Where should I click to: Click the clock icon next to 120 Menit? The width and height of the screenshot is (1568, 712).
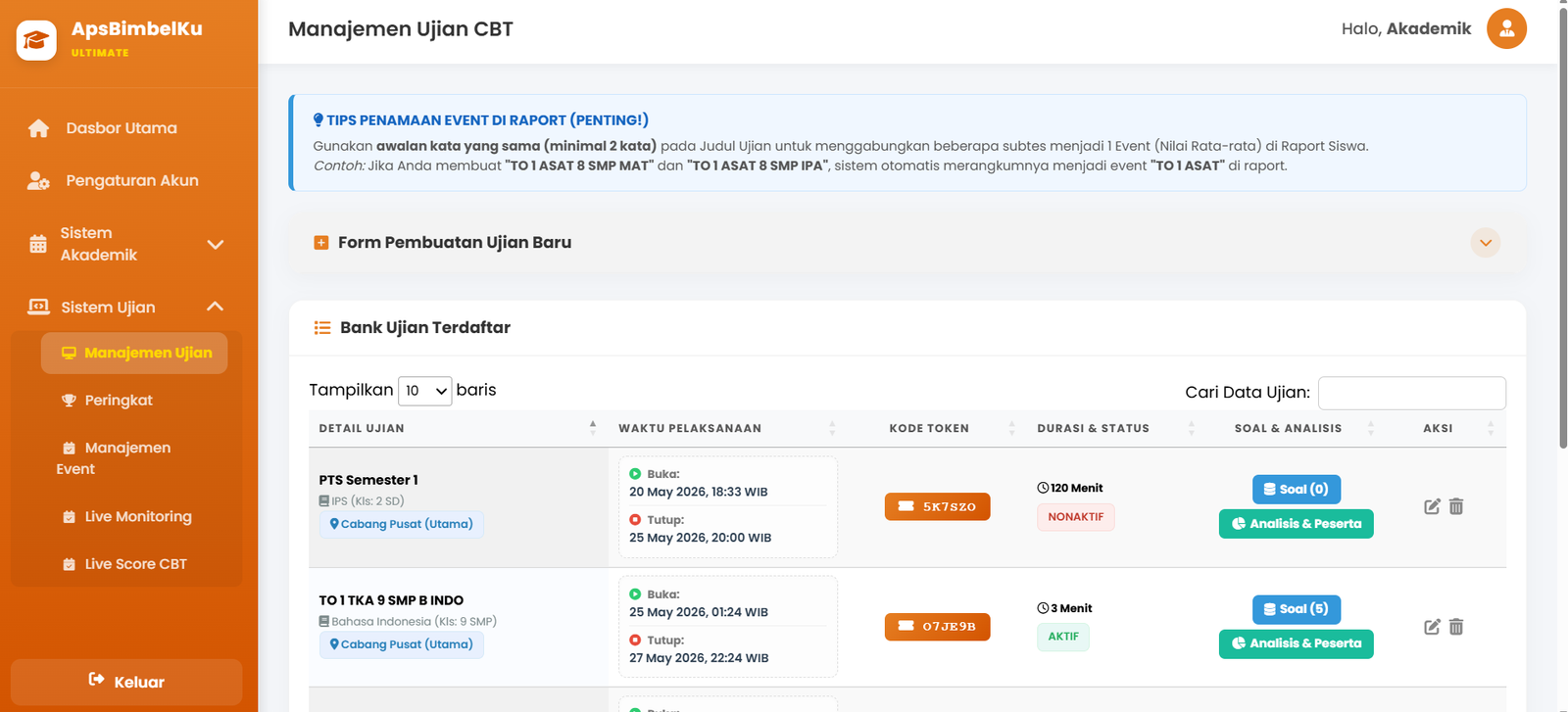[1043, 488]
